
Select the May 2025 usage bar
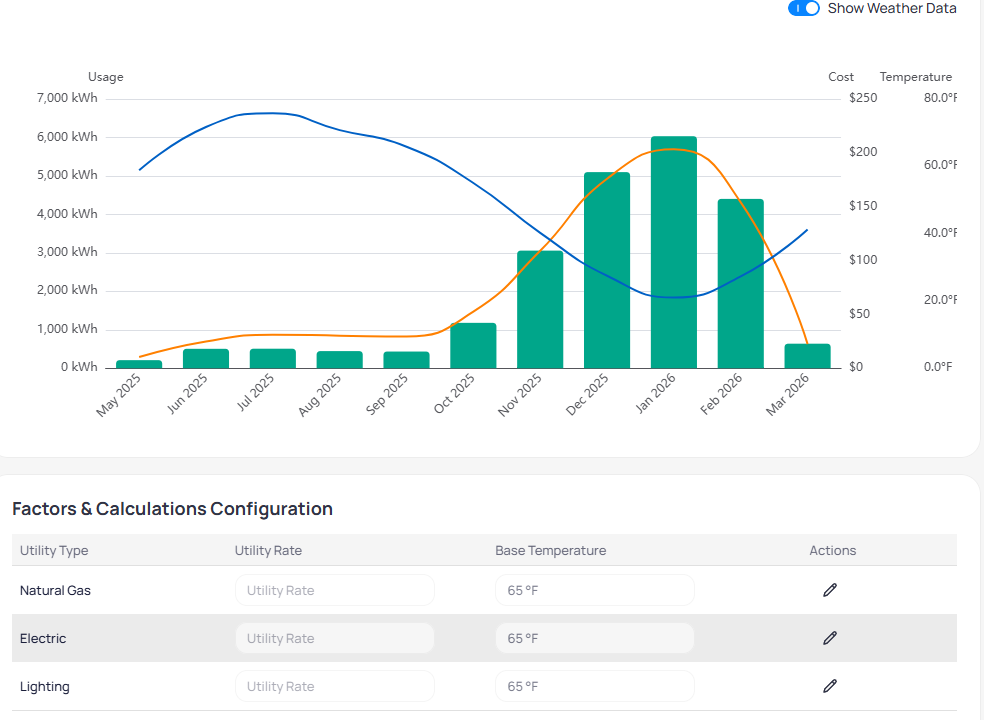click(x=139, y=364)
